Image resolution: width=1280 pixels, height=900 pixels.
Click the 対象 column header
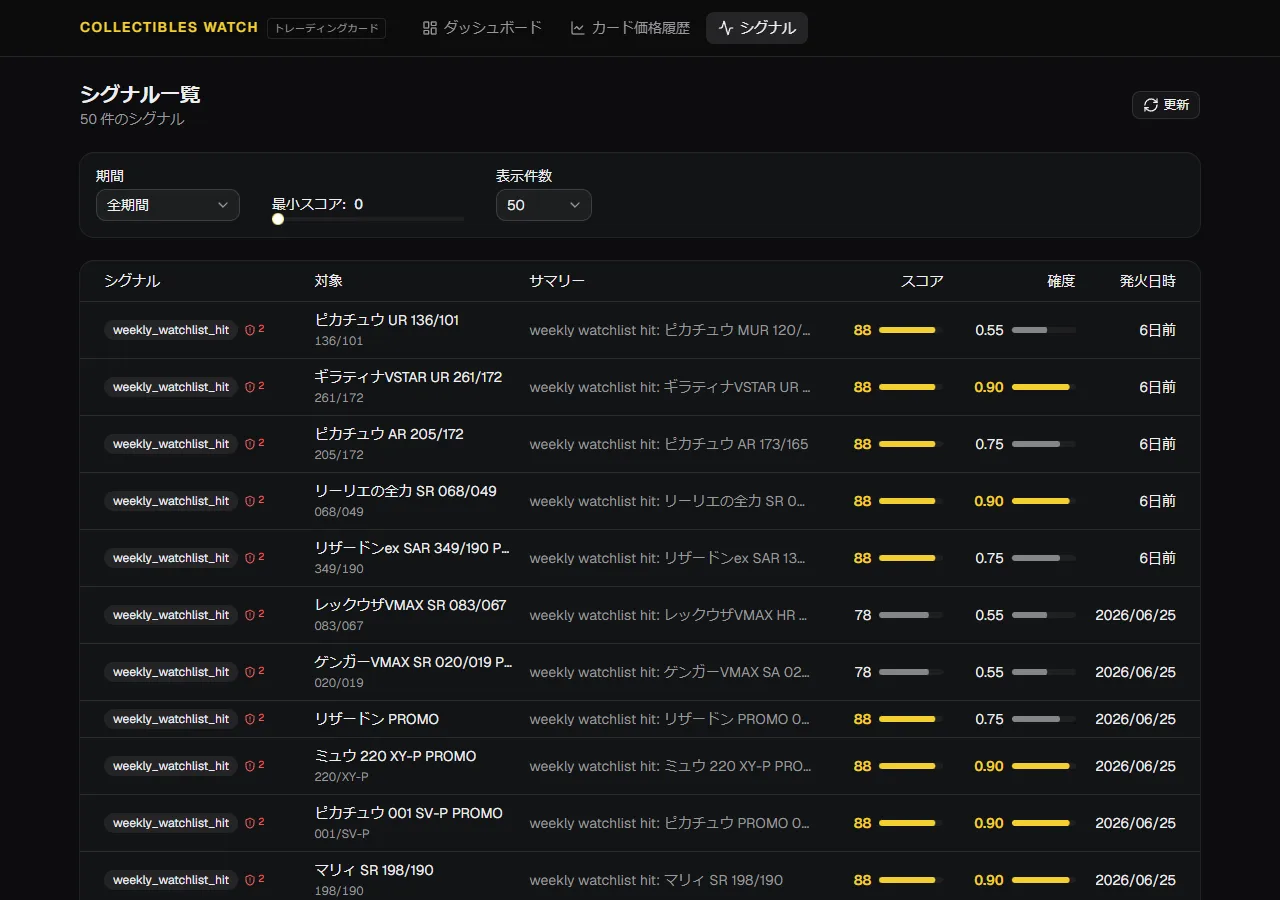point(329,281)
